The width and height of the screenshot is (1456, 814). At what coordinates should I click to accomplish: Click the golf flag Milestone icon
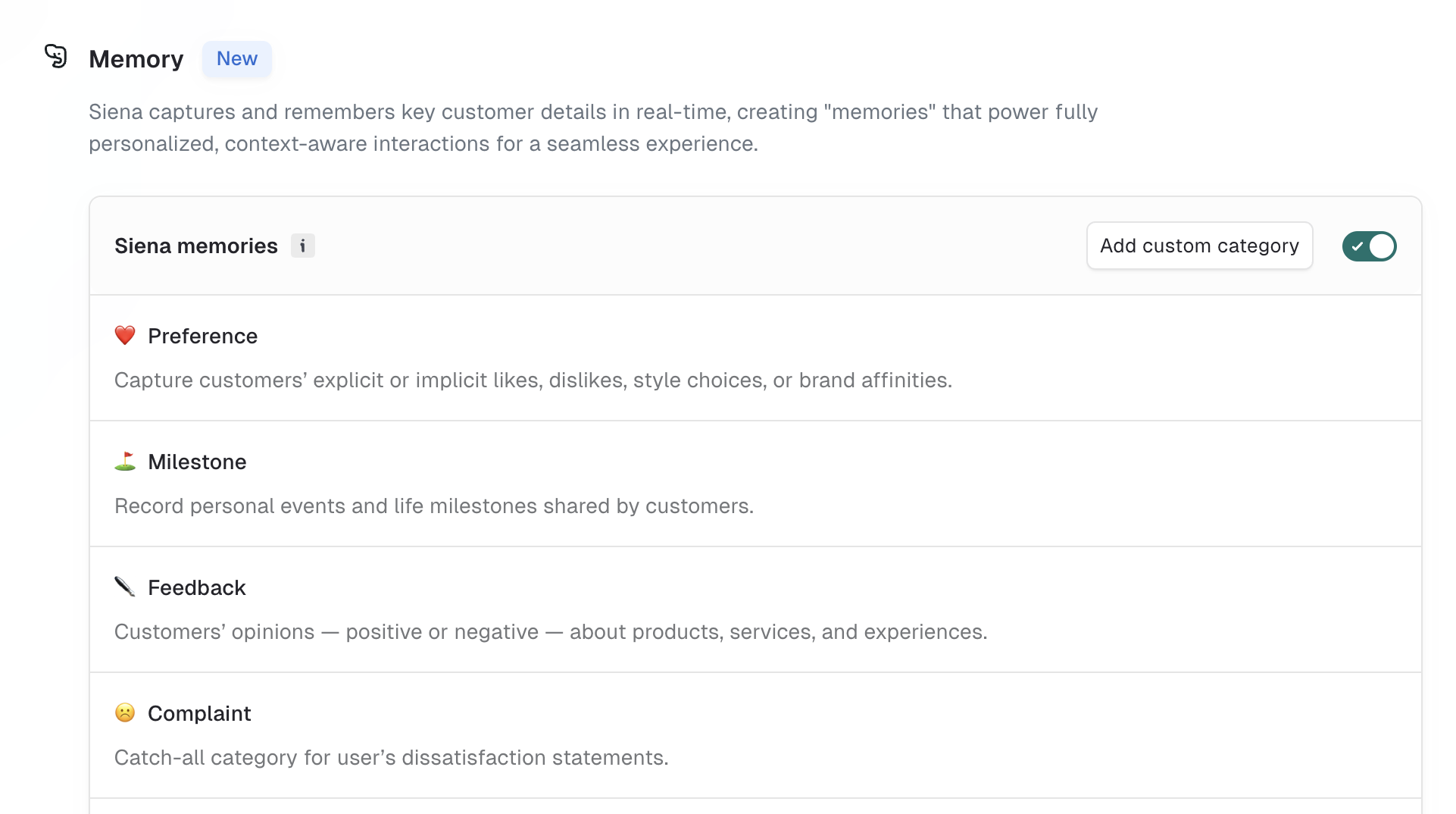click(x=125, y=461)
